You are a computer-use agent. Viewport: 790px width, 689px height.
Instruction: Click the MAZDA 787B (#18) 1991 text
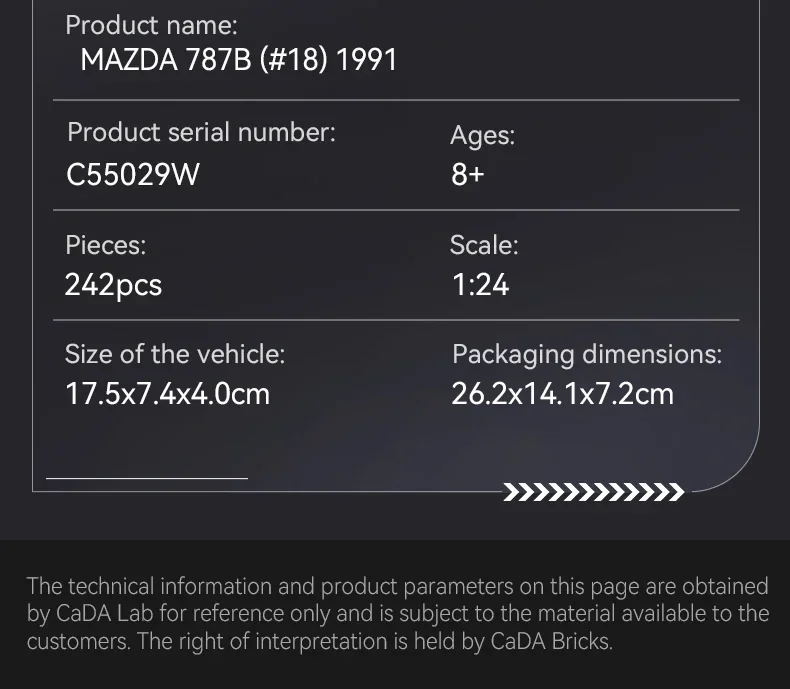(239, 60)
